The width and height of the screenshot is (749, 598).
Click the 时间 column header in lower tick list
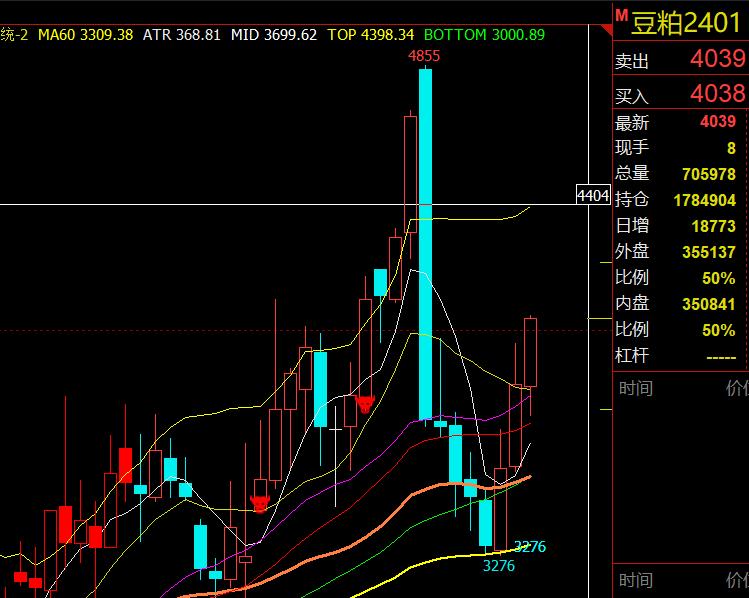click(635, 580)
